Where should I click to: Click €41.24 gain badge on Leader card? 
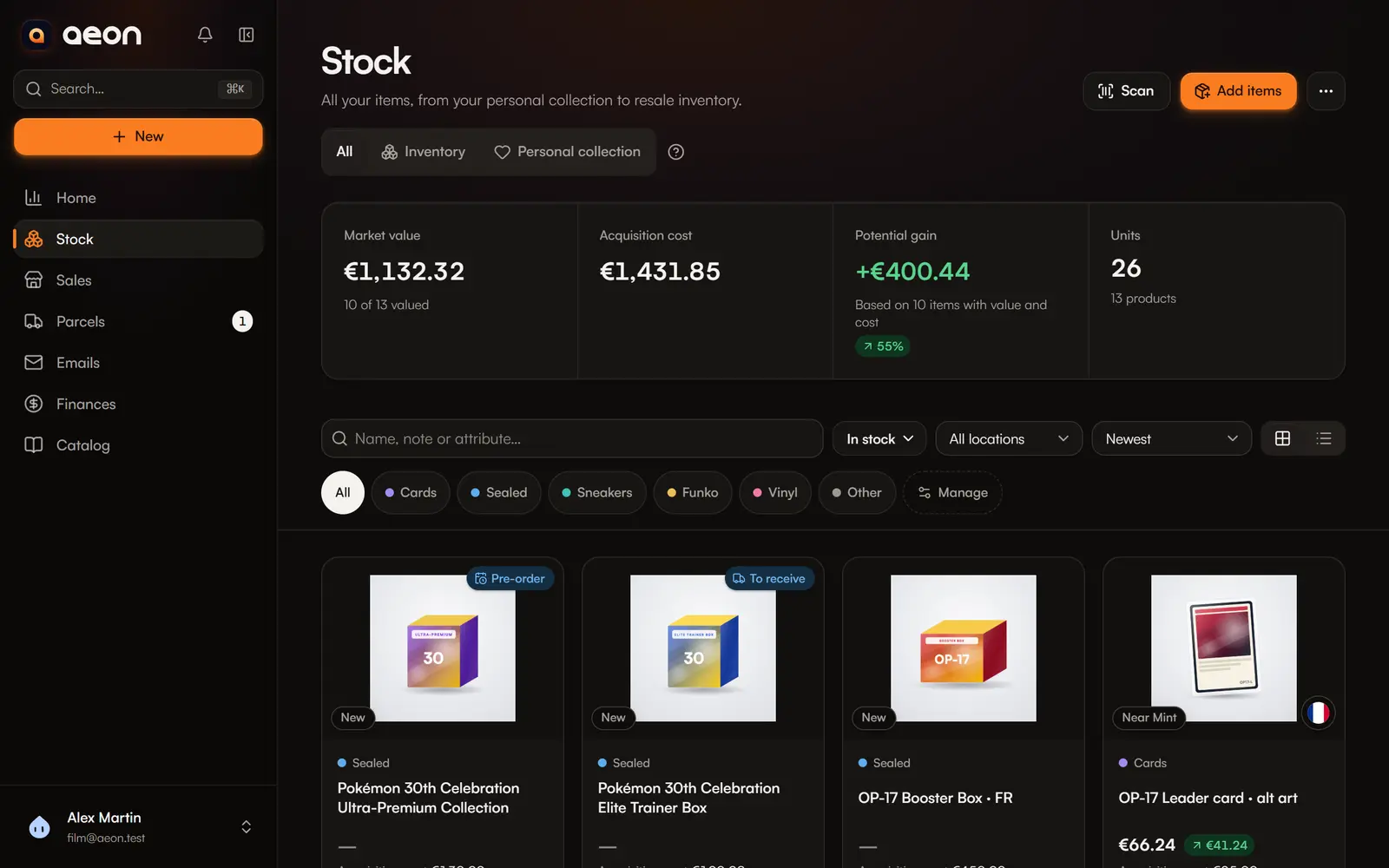click(x=1220, y=845)
